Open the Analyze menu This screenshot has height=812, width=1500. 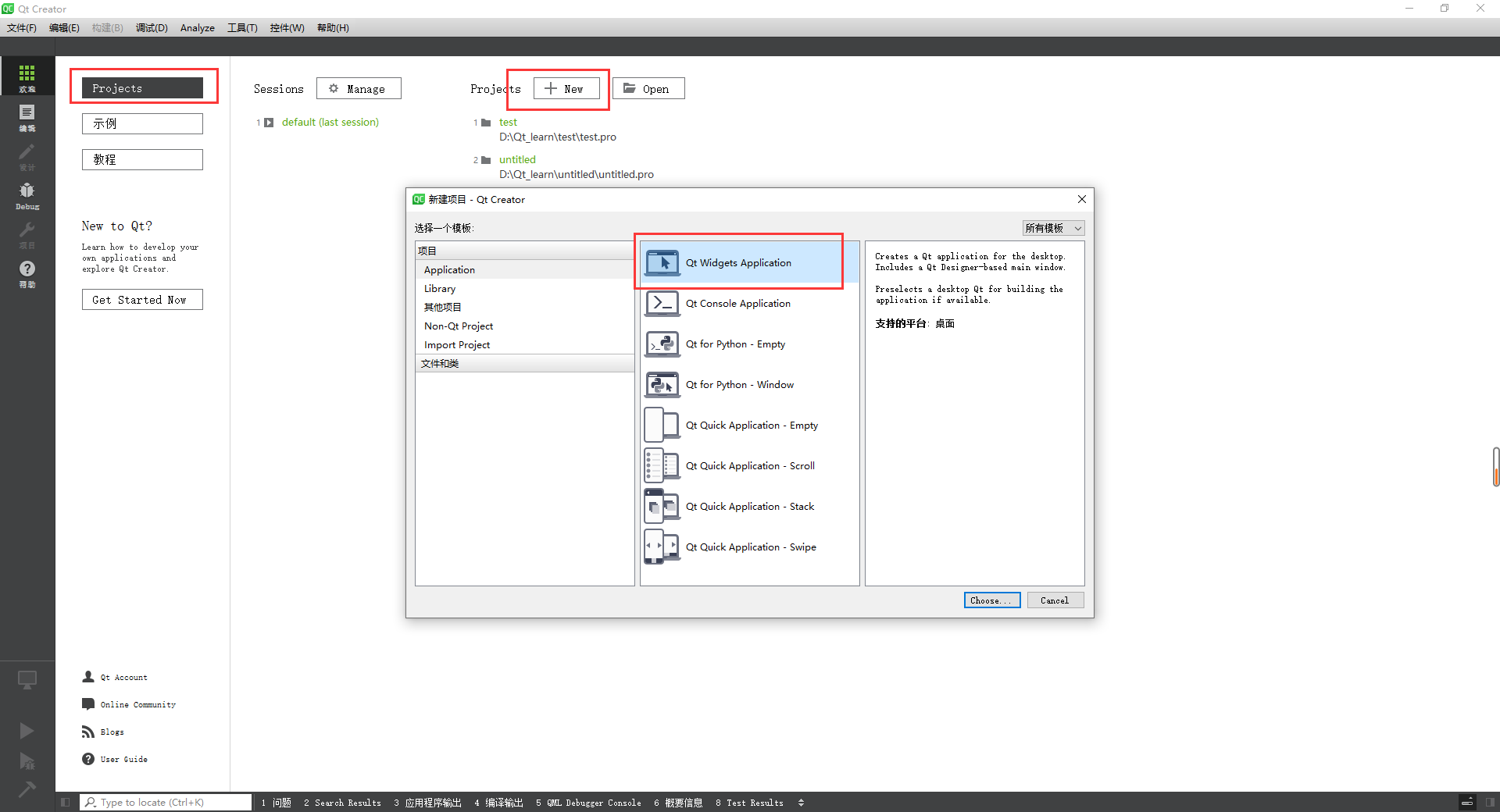[198, 28]
